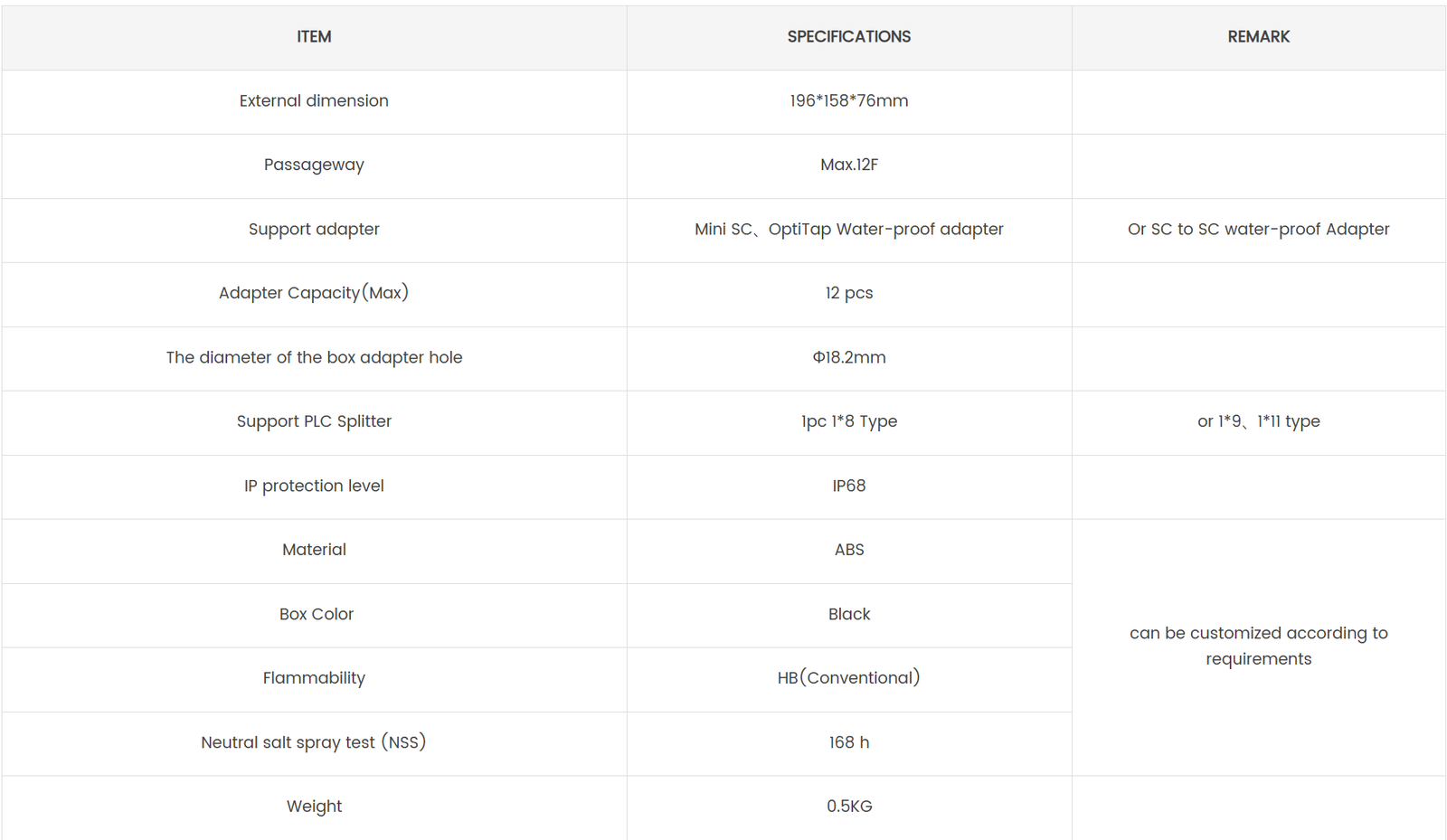Click the REMARK column header

click(1258, 37)
